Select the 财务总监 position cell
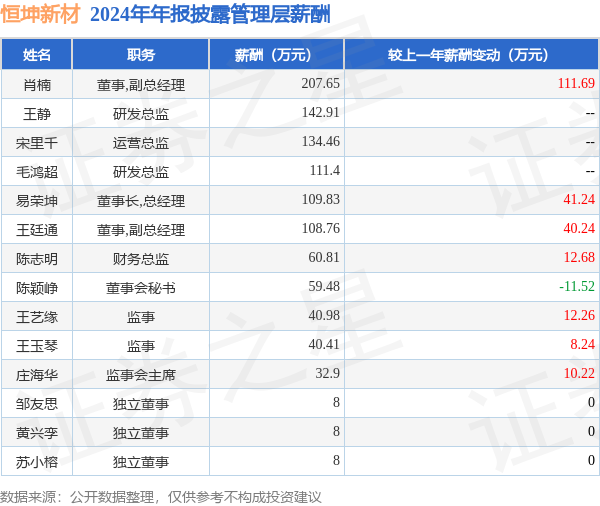Screen dimensions: 600x506 pyautogui.click(x=141, y=259)
